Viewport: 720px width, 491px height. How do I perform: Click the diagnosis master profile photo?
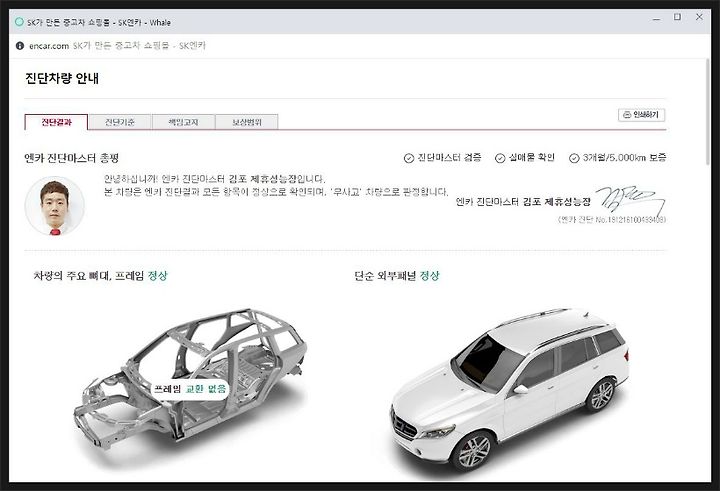pyautogui.click(x=55, y=206)
